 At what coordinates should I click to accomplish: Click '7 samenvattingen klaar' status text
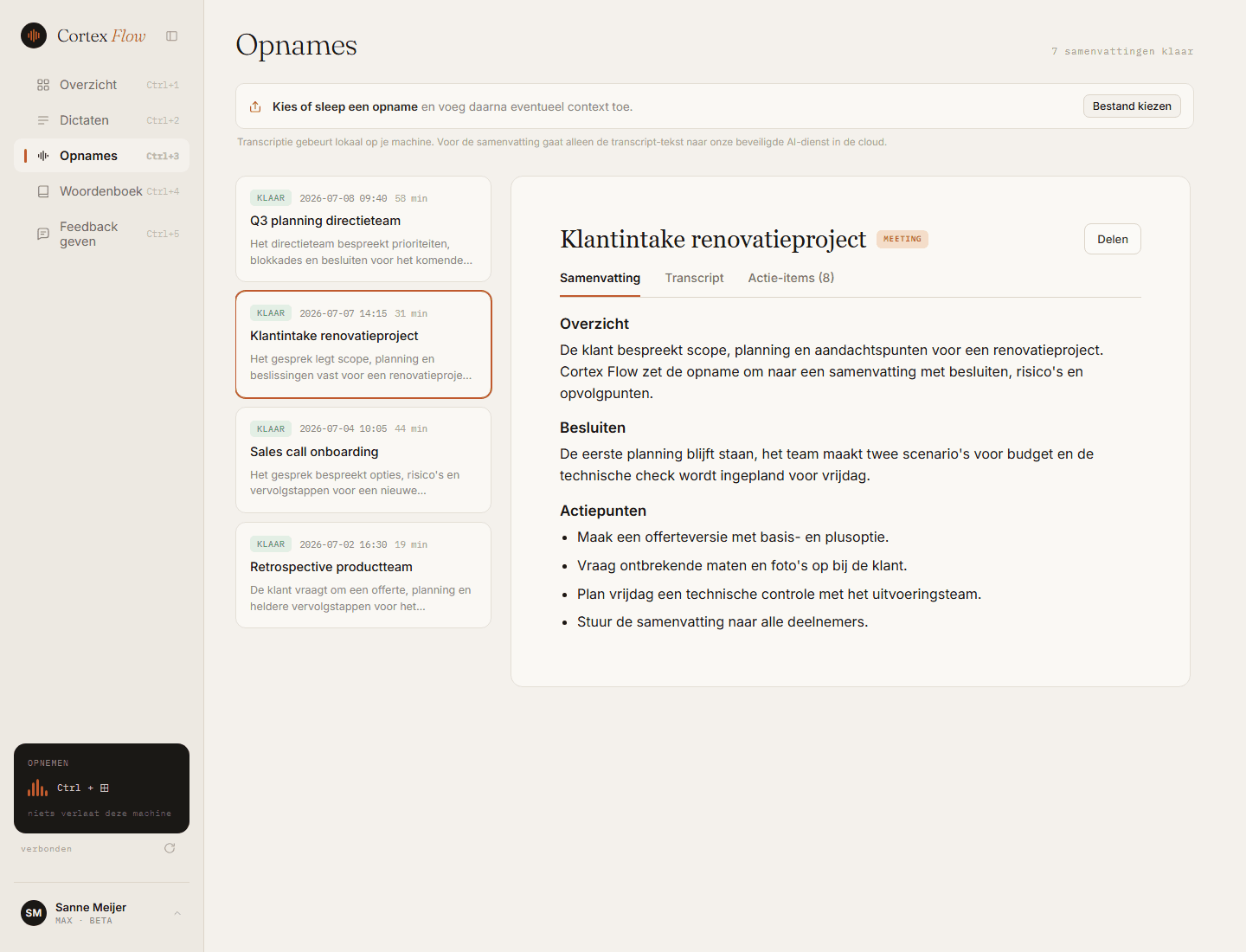coord(1122,52)
